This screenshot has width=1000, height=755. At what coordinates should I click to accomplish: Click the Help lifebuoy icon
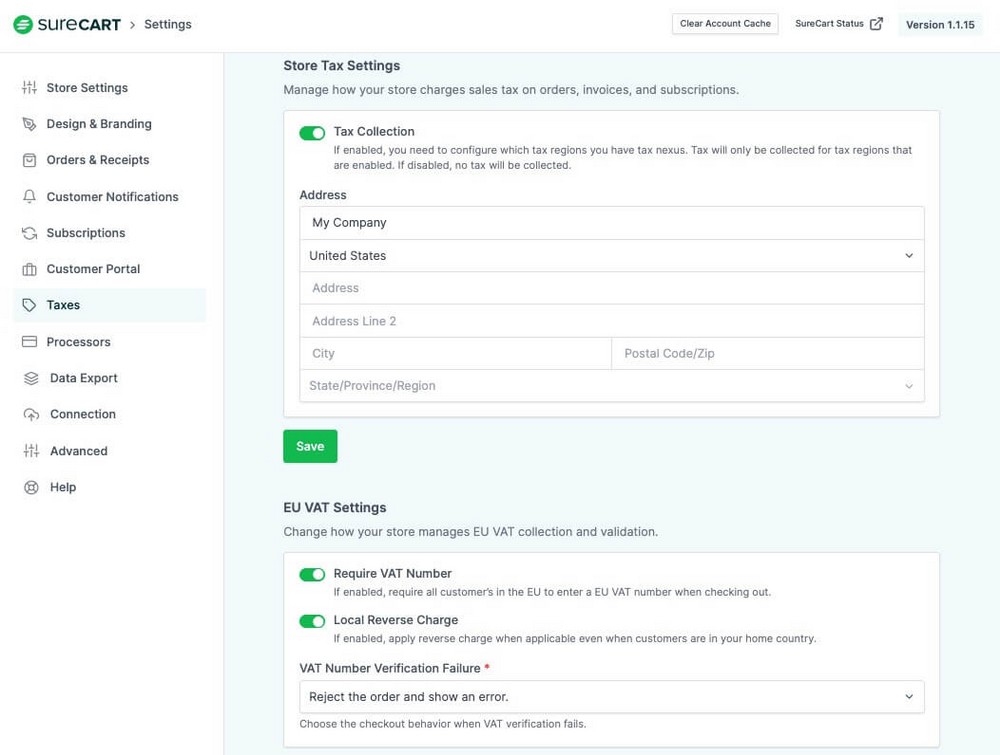pos(31,487)
